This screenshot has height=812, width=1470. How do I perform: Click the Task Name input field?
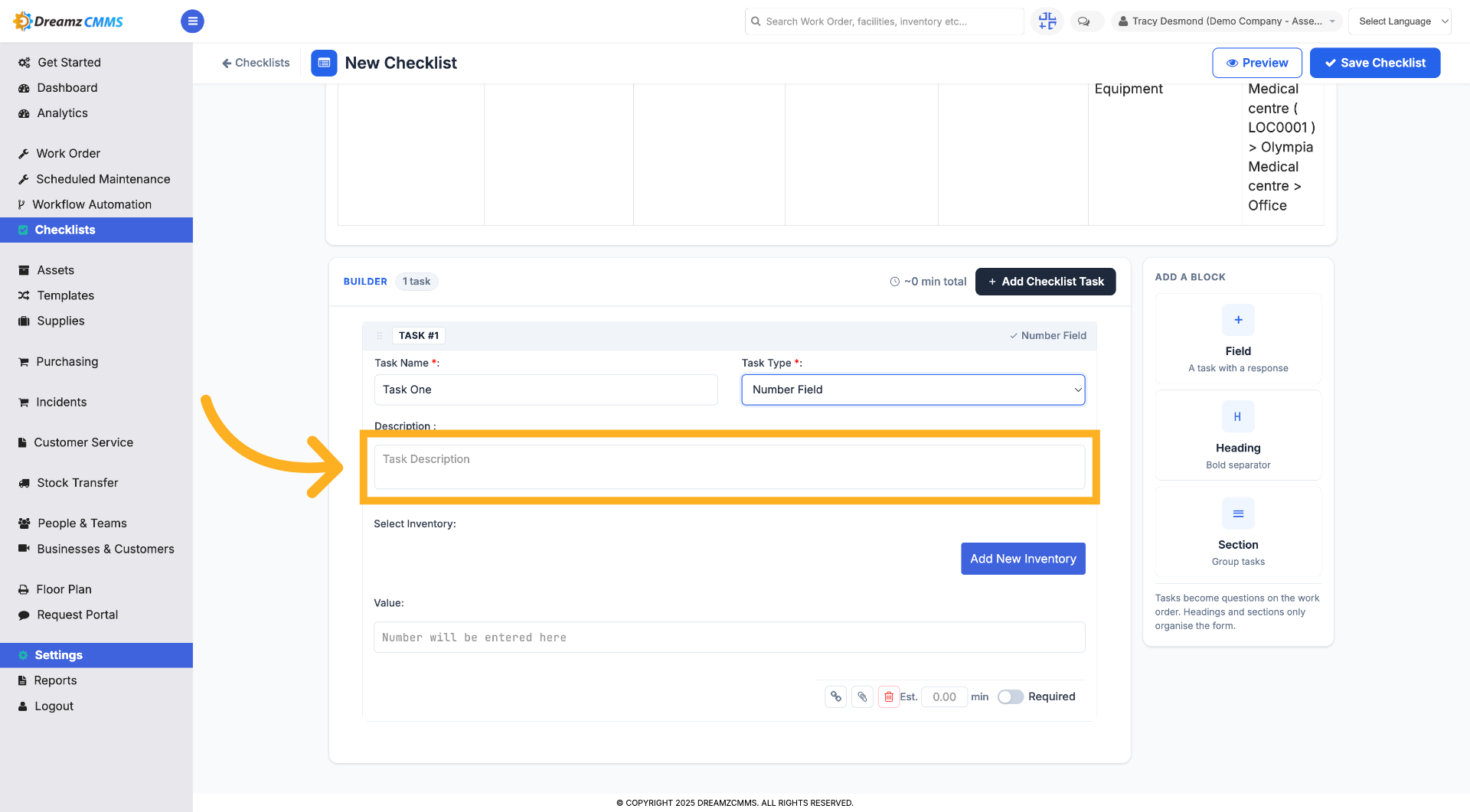click(546, 390)
